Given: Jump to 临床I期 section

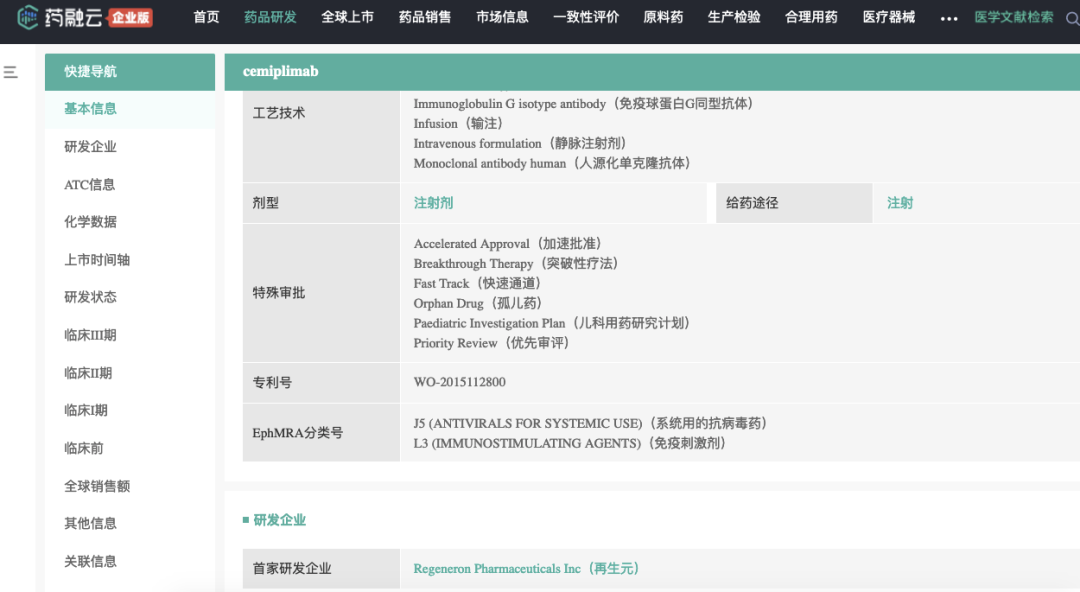Looking at the screenshot, I should click(86, 410).
